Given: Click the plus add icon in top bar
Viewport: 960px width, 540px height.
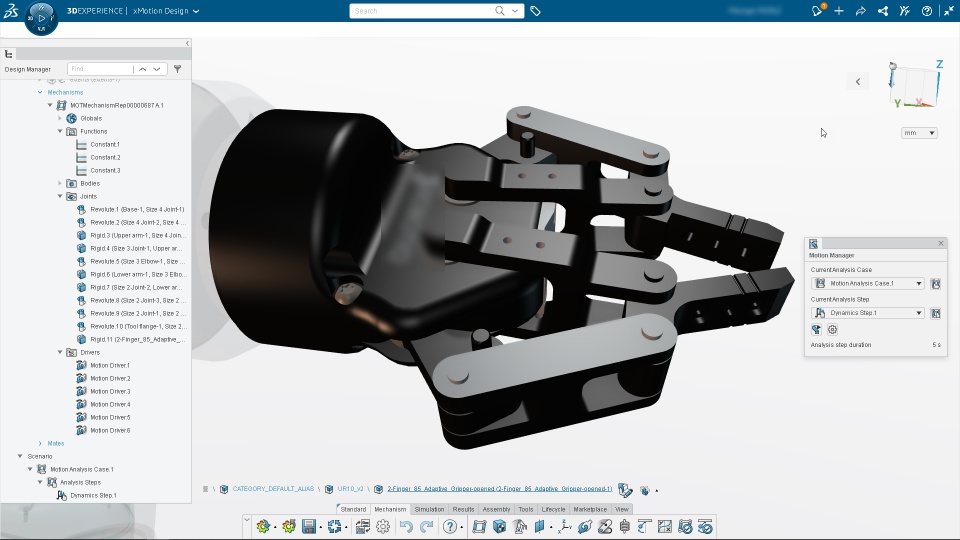Looking at the screenshot, I should pyautogui.click(x=839, y=11).
